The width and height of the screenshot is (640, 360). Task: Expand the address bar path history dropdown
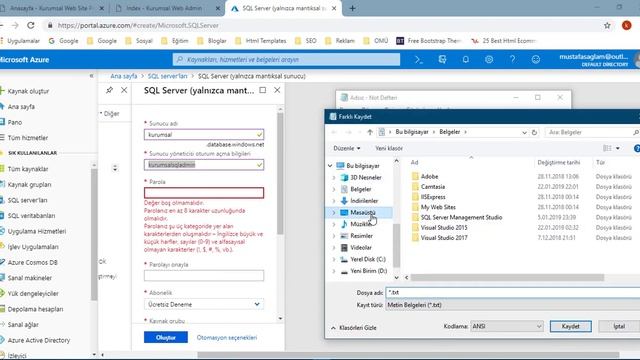tap(524, 132)
